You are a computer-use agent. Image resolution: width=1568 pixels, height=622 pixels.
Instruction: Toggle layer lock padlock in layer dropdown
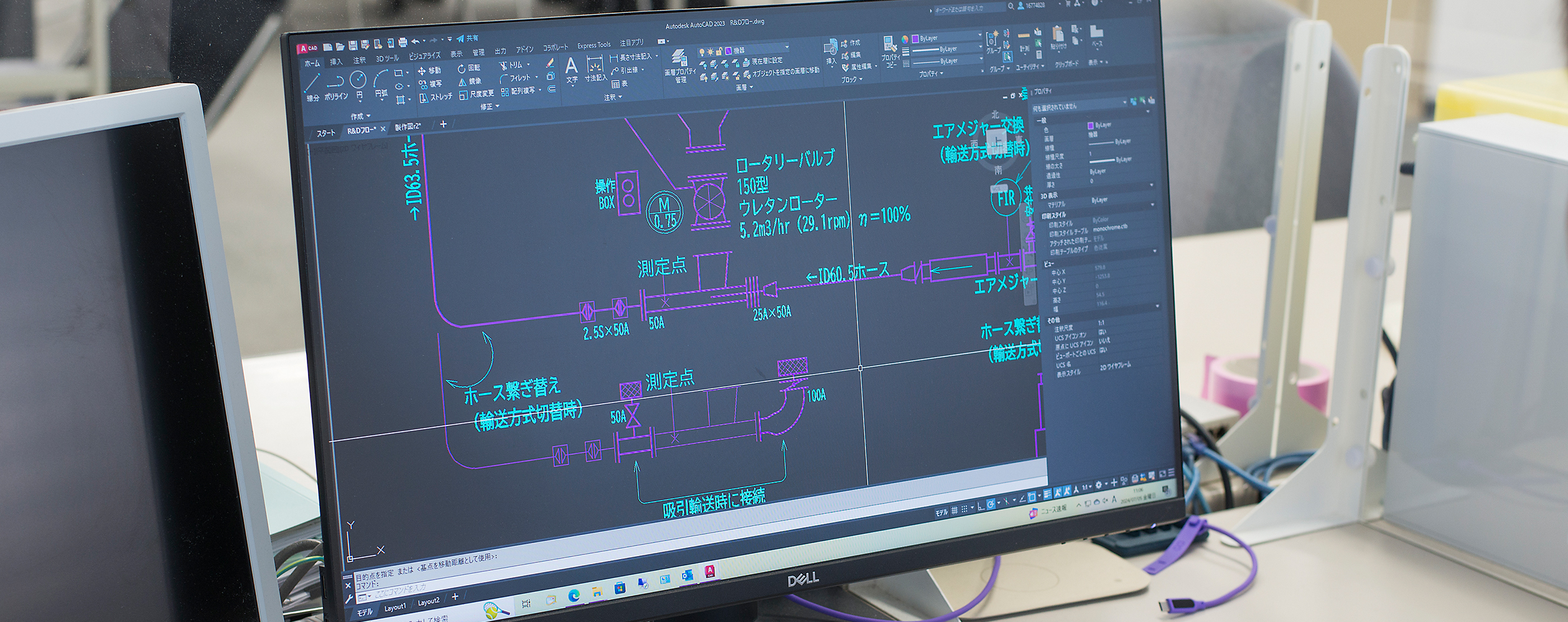pos(719,52)
